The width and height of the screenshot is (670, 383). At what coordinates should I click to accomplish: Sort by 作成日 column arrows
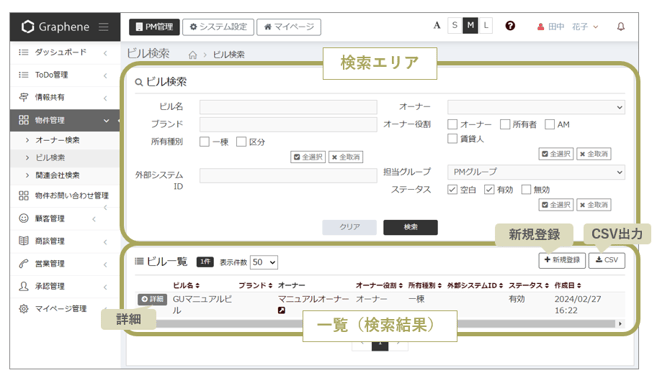[x=579, y=286]
